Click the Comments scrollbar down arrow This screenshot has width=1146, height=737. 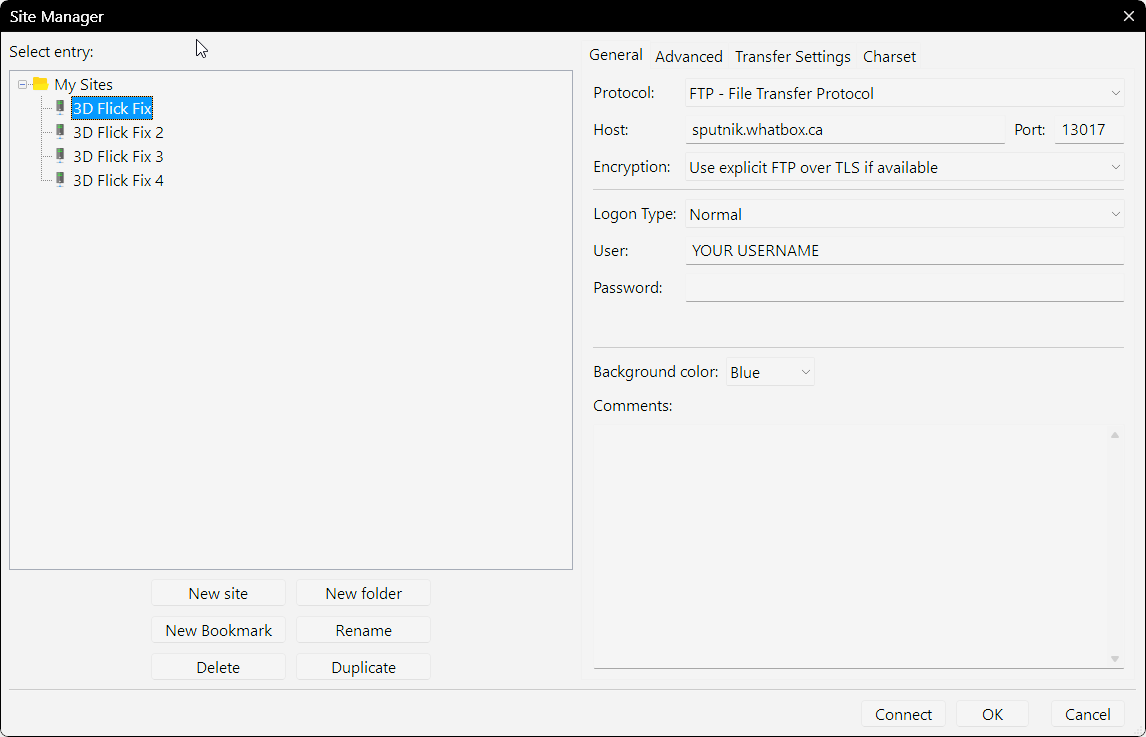point(1114,659)
